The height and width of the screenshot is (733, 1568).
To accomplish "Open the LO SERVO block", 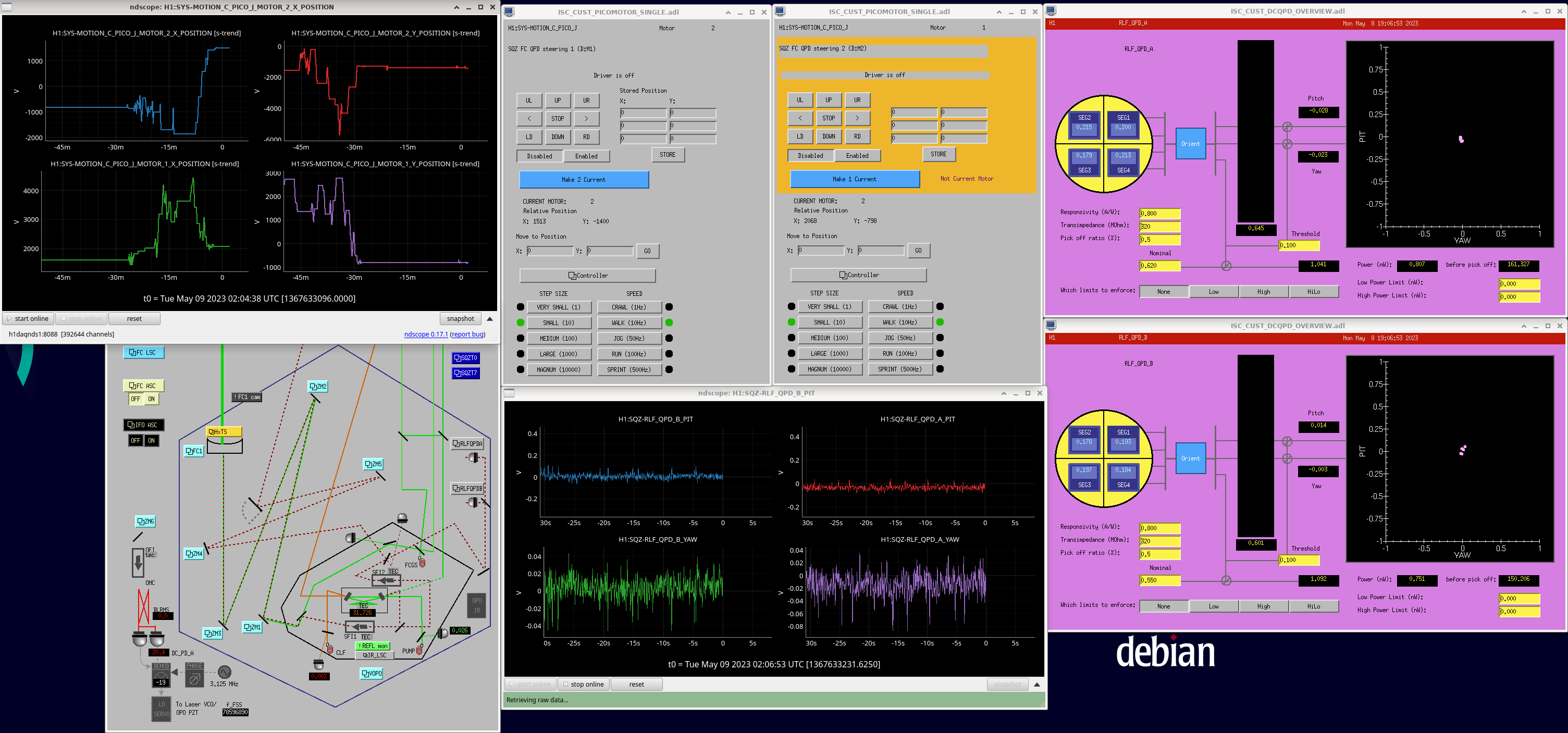I will click(162, 709).
